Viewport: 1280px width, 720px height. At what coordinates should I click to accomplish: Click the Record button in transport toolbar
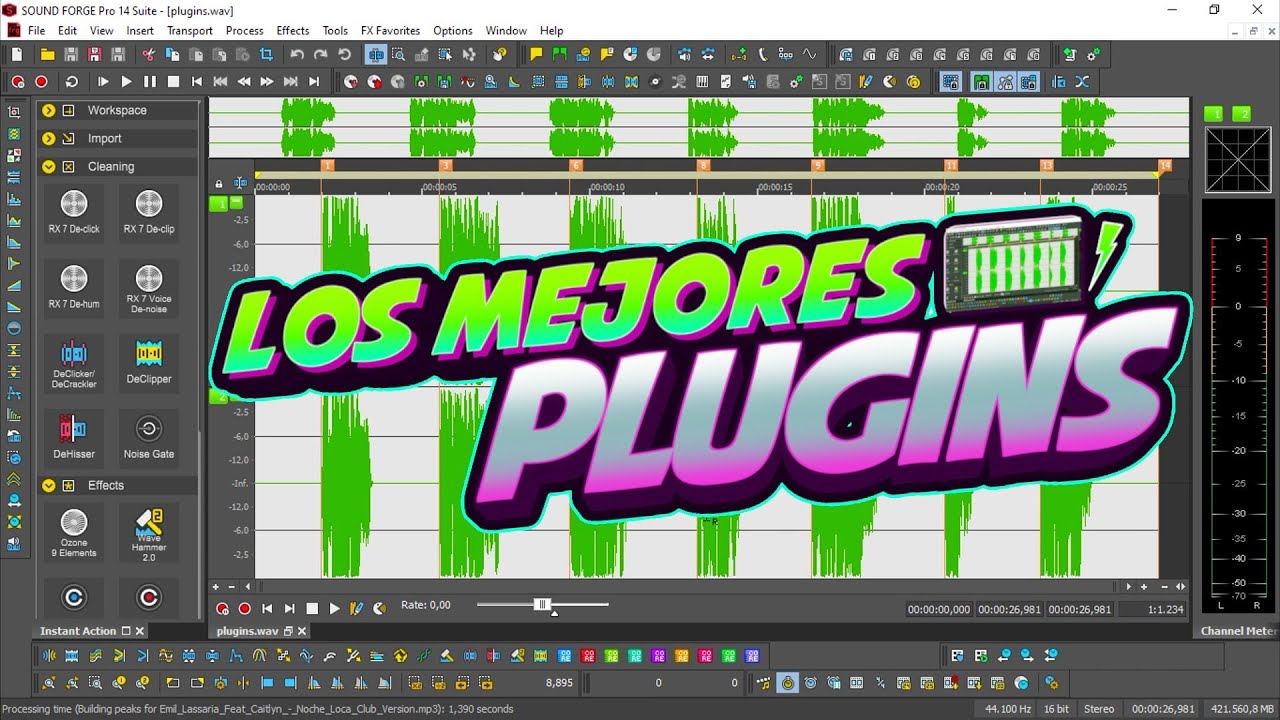[41, 82]
